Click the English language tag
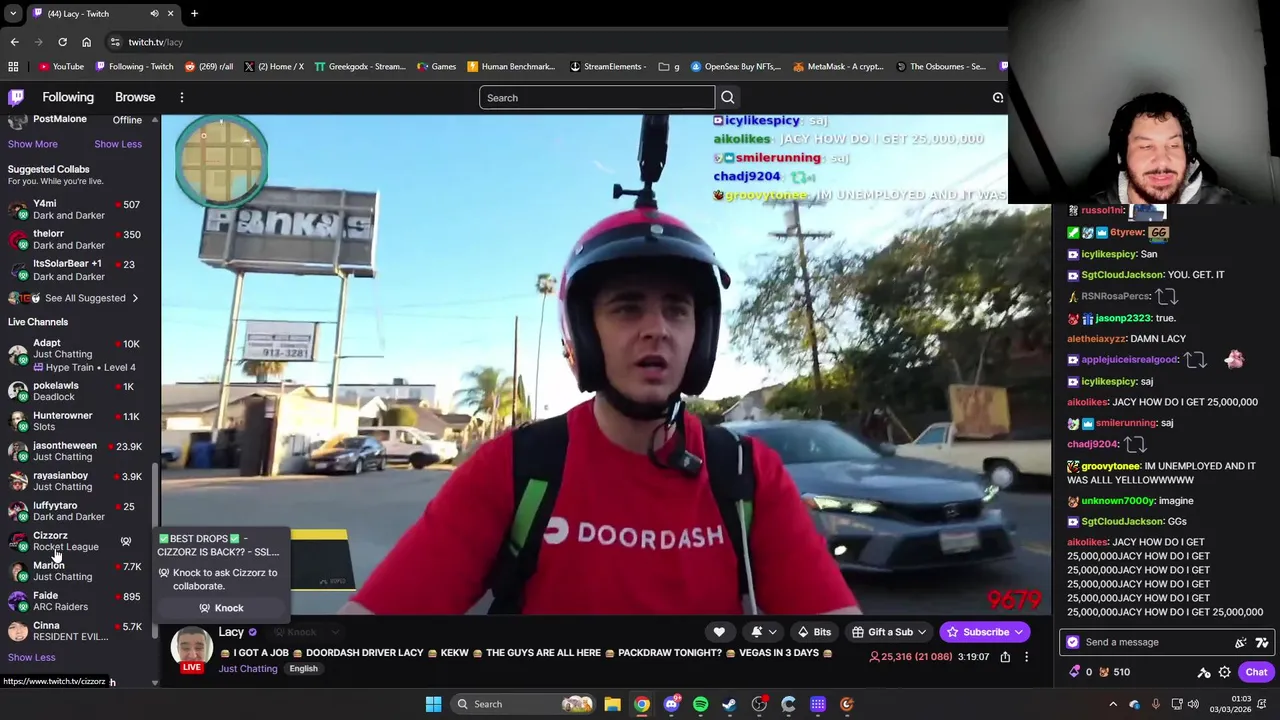Viewport: 1280px width, 720px height. click(x=303, y=669)
